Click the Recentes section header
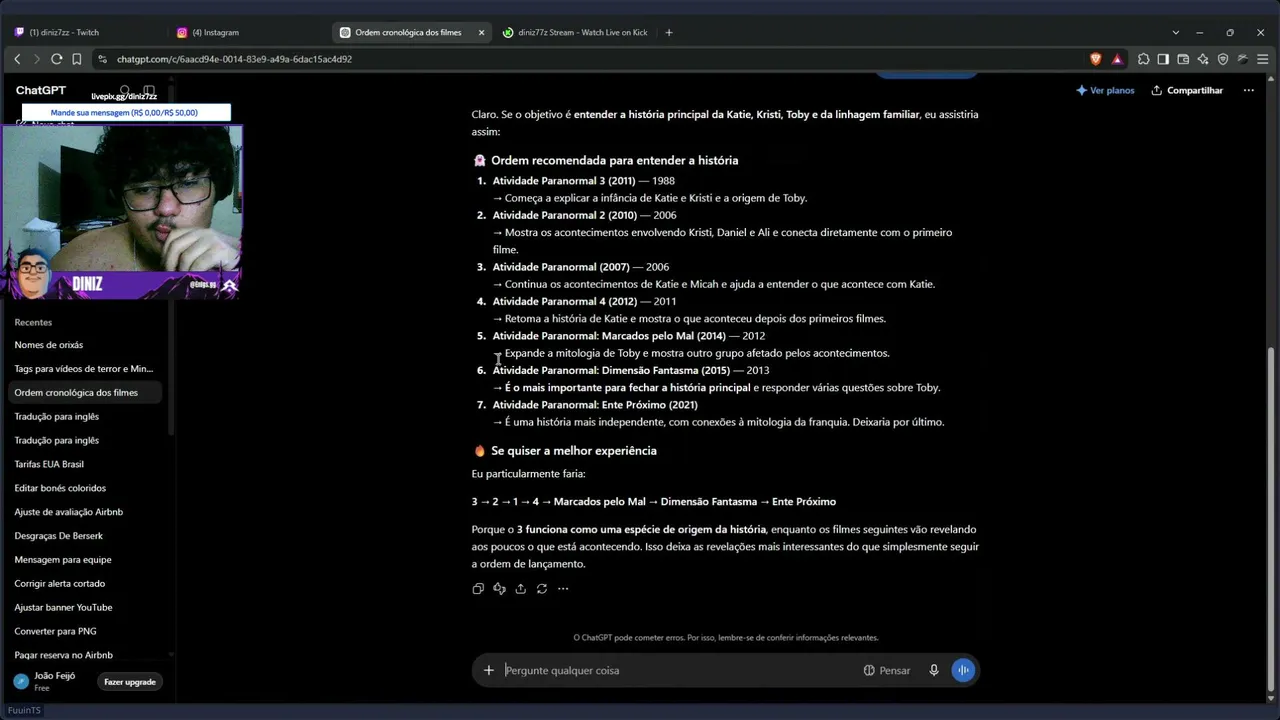 coord(33,322)
